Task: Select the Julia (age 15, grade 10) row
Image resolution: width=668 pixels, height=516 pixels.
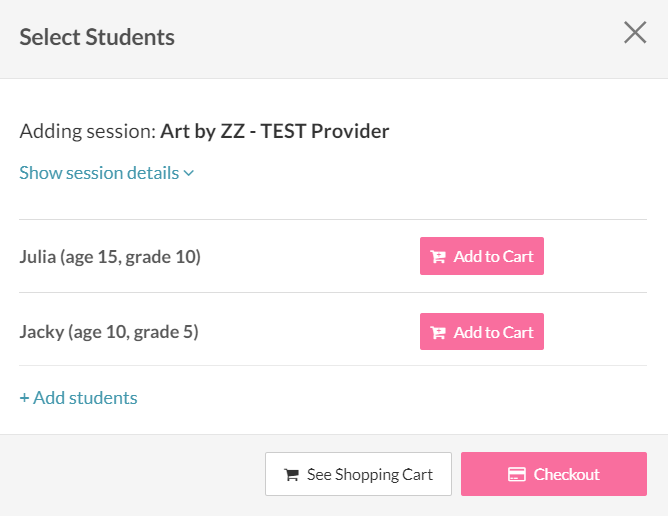Action: [333, 256]
